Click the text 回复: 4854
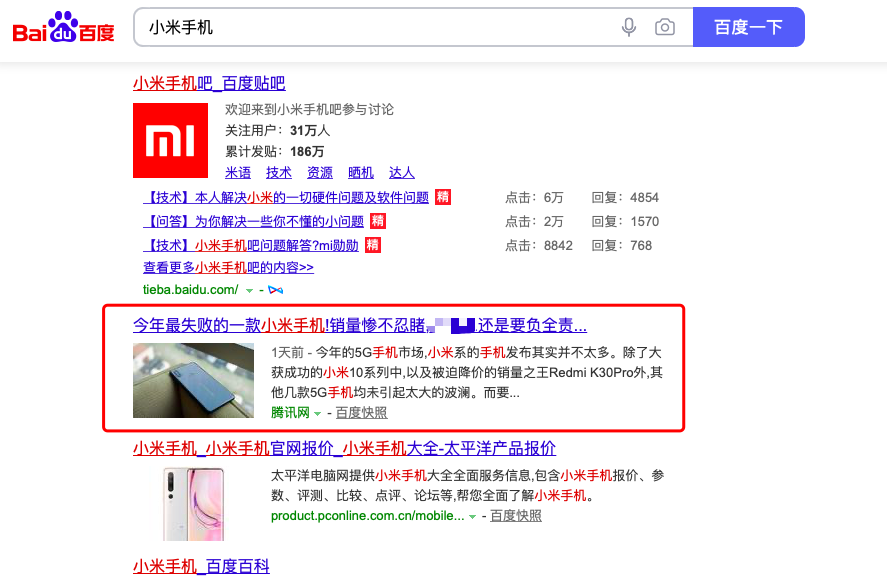Image resolution: width=887 pixels, height=587 pixels. 625,197
